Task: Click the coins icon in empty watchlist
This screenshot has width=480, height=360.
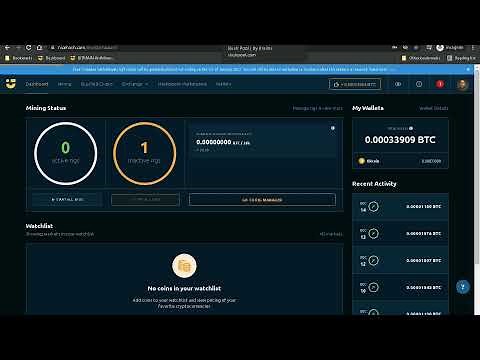Action: click(184, 266)
